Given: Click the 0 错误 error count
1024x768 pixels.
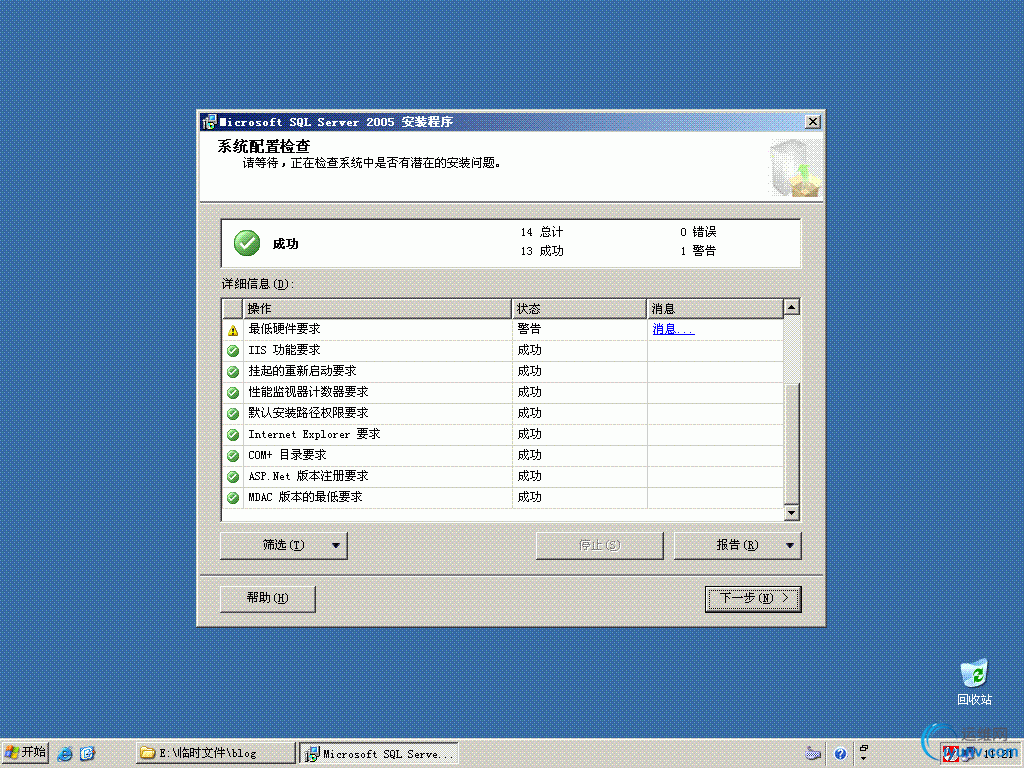Looking at the screenshot, I should tap(697, 232).
